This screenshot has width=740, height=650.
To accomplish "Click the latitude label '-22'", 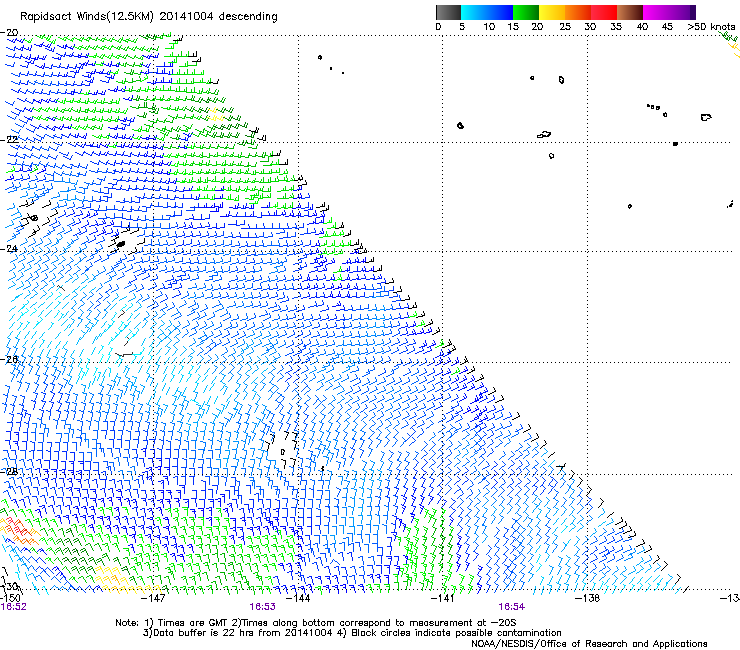I will [9, 139].
